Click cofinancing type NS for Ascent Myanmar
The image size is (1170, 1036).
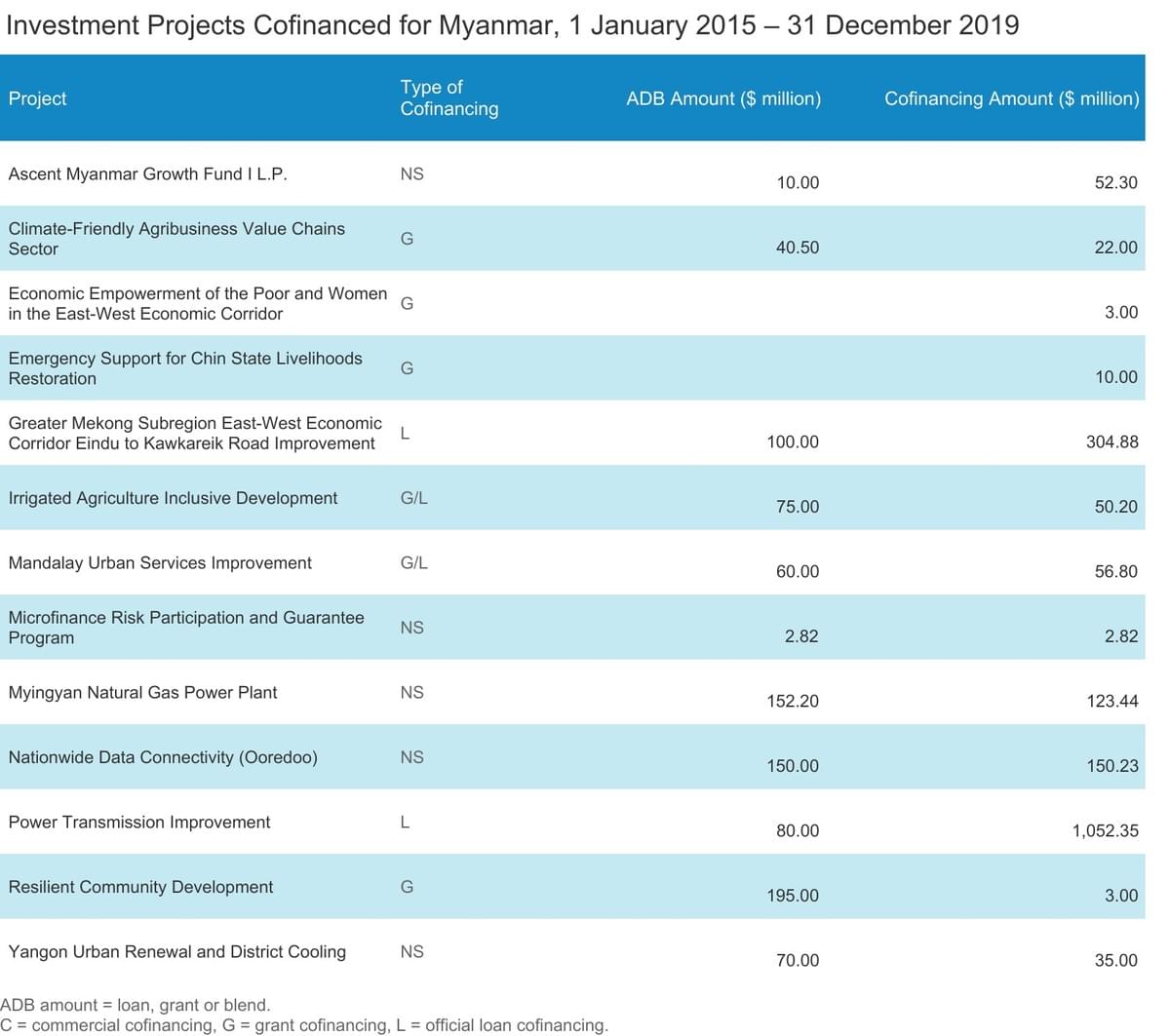pos(411,173)
